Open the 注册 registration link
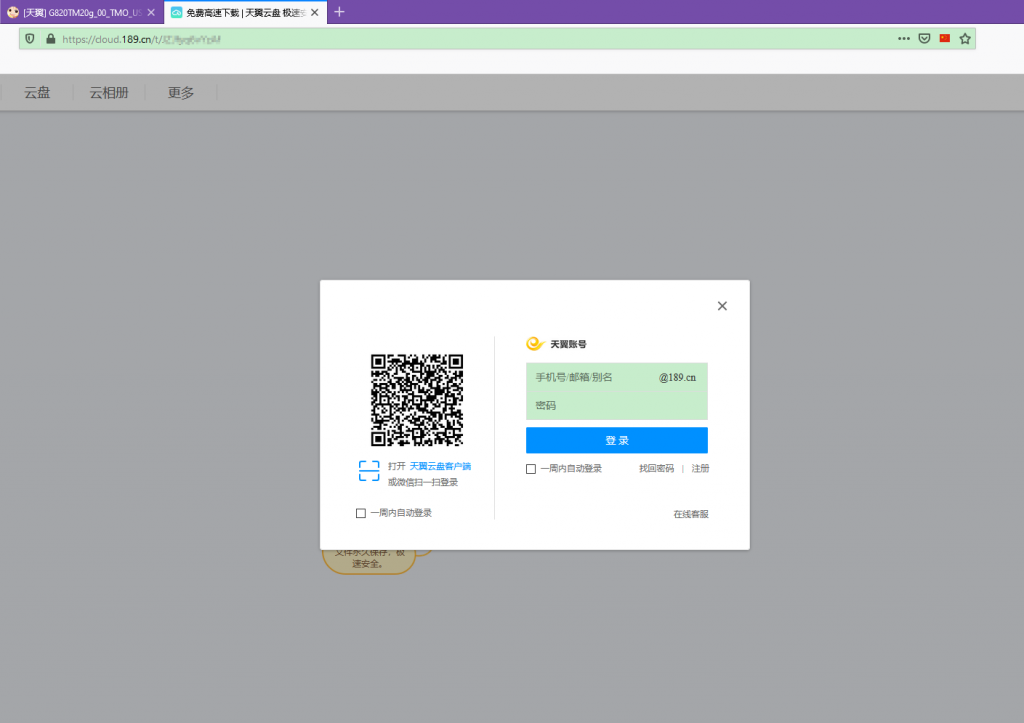The height and width of the screenshot is (723, 1024). [700, 468]
